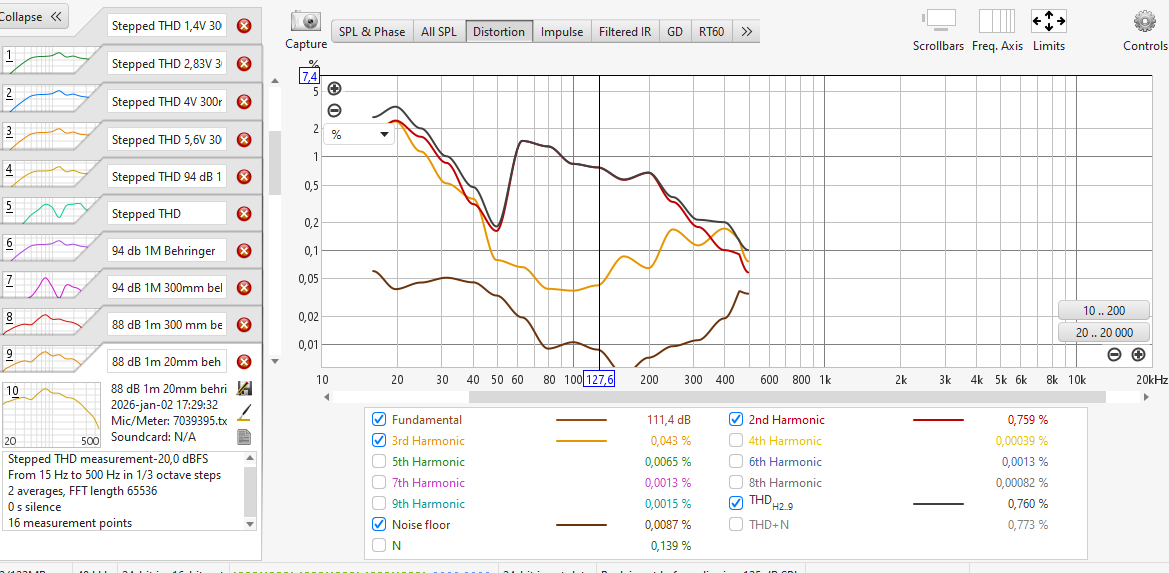
Task: Click the measurement list scrollbar thumb
Action: click(274, 162)
